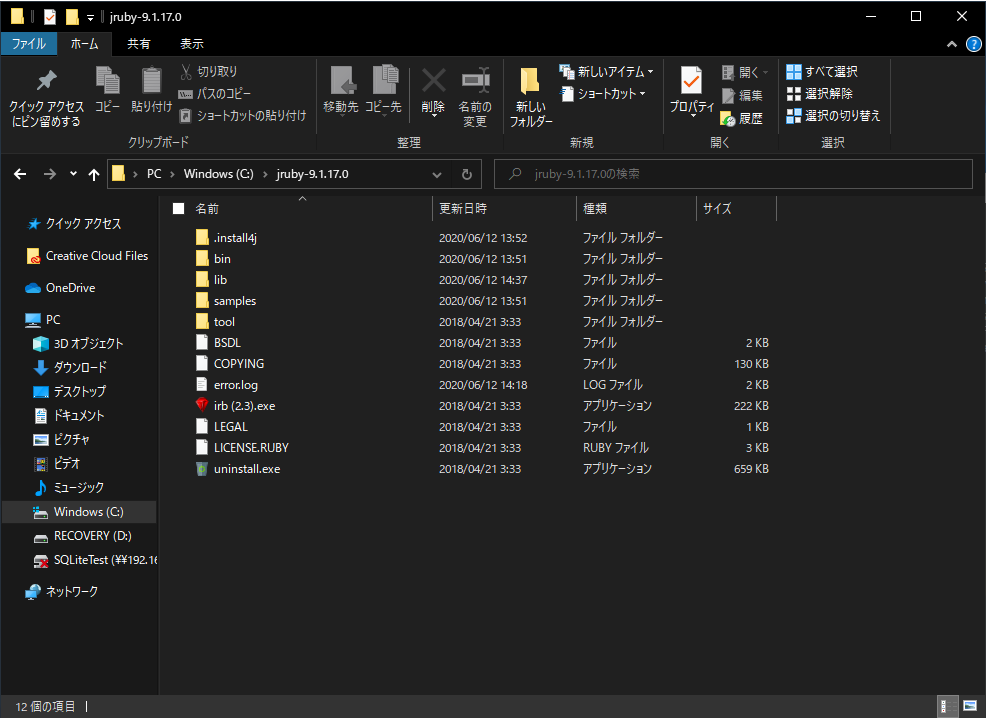Click the 切り取り (Cut) scissors icon
The width and height of the screenshot is (986, 718).
coord(186,72)
